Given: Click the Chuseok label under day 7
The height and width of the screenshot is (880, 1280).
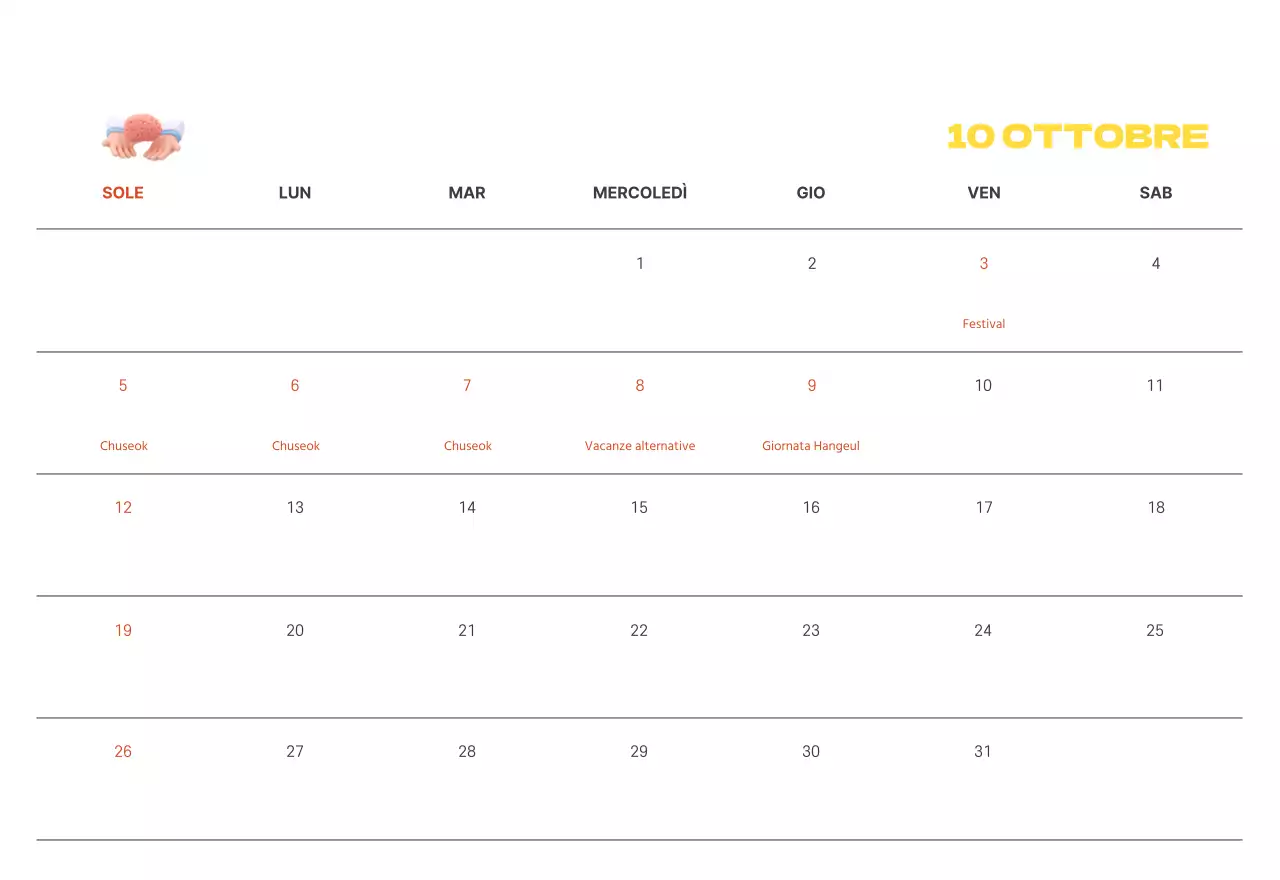Looking at the screenshot, I should click(x=468, y=446).
